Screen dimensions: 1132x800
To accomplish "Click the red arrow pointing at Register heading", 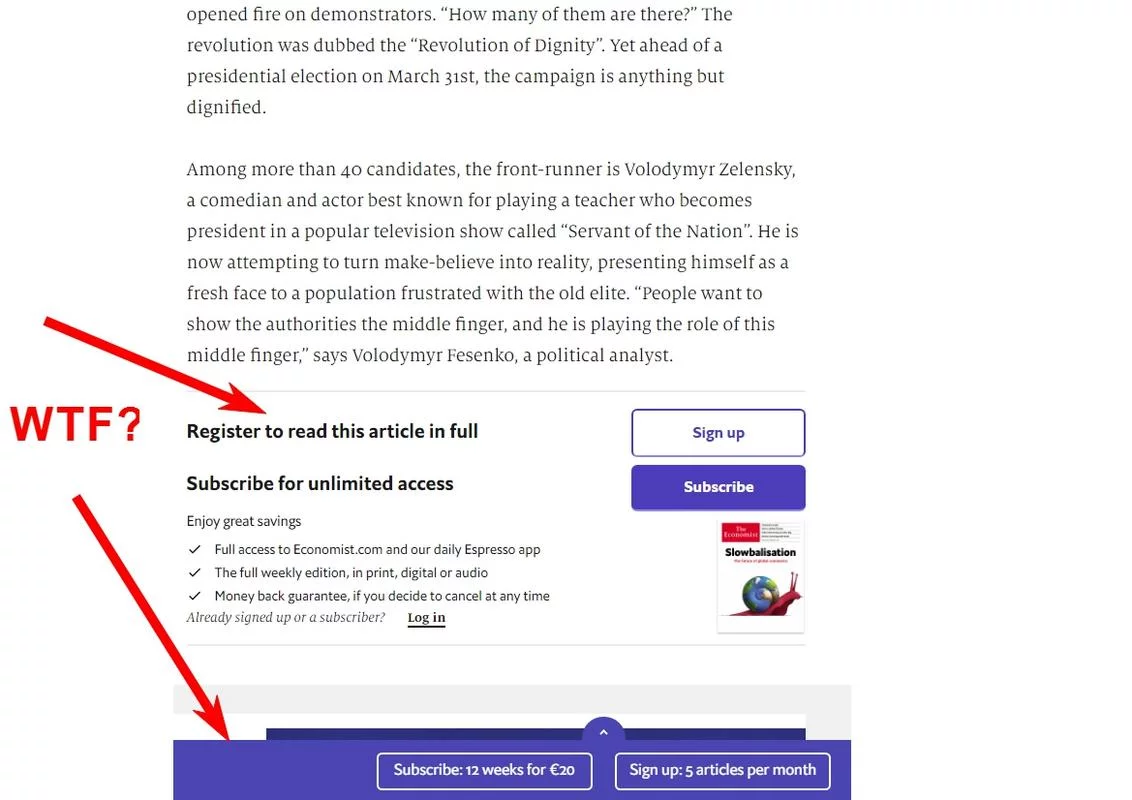I will click(x=150, y=364).
